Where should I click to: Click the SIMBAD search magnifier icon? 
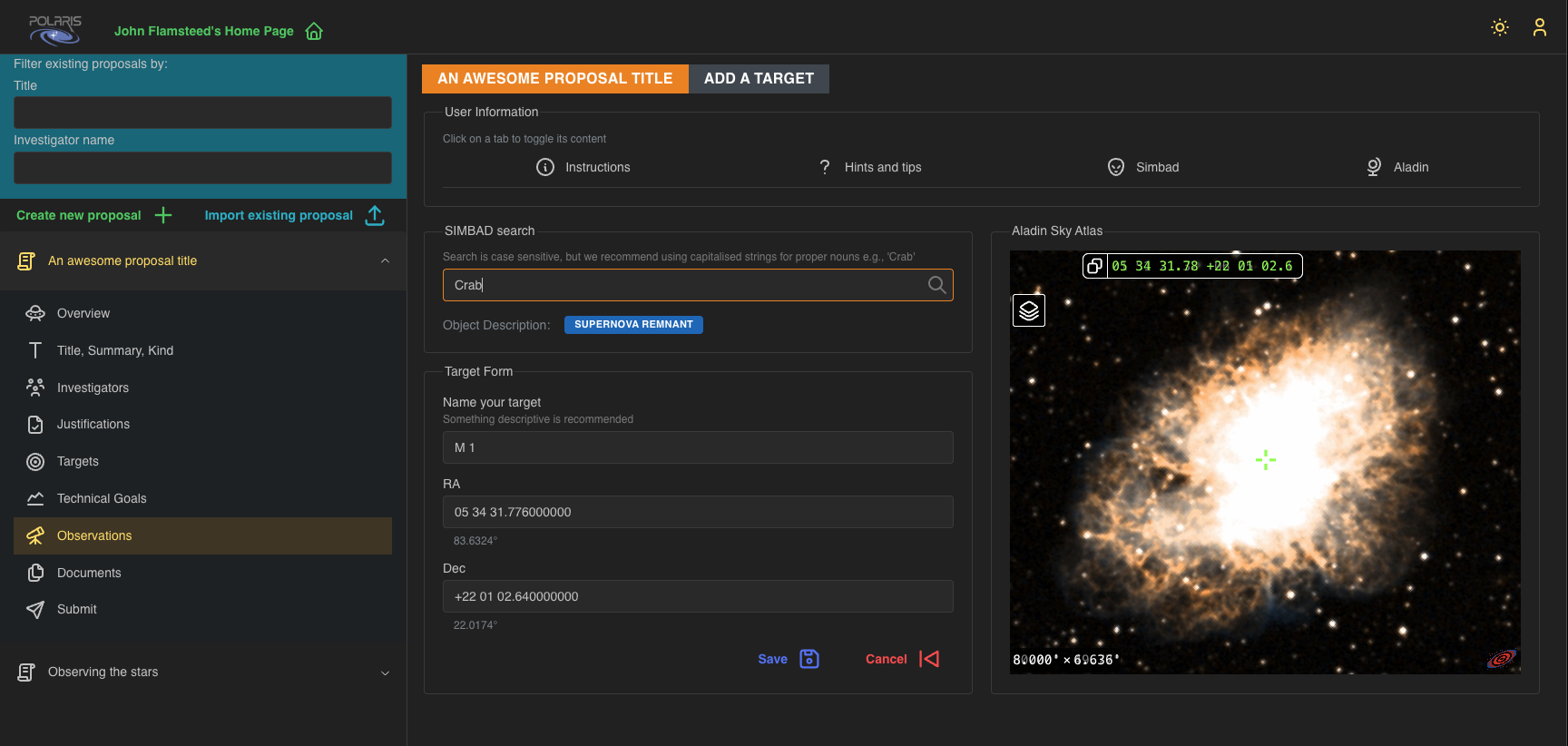click(936, 285)
